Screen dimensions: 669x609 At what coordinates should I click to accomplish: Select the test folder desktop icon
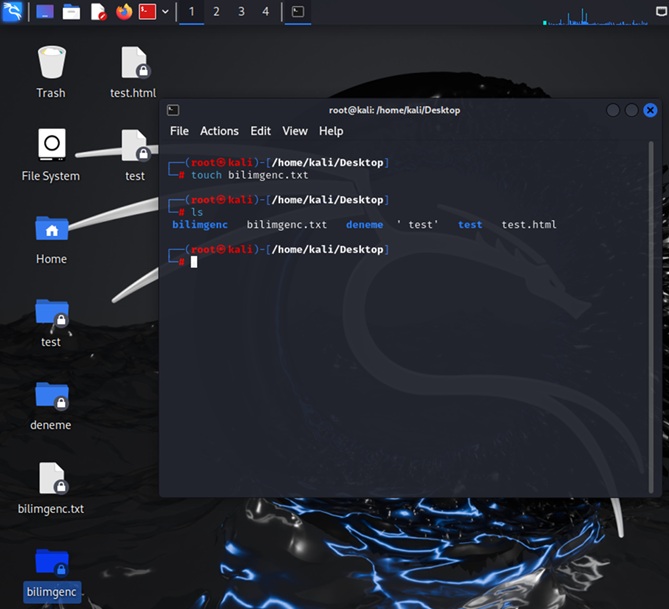[51, 322]
